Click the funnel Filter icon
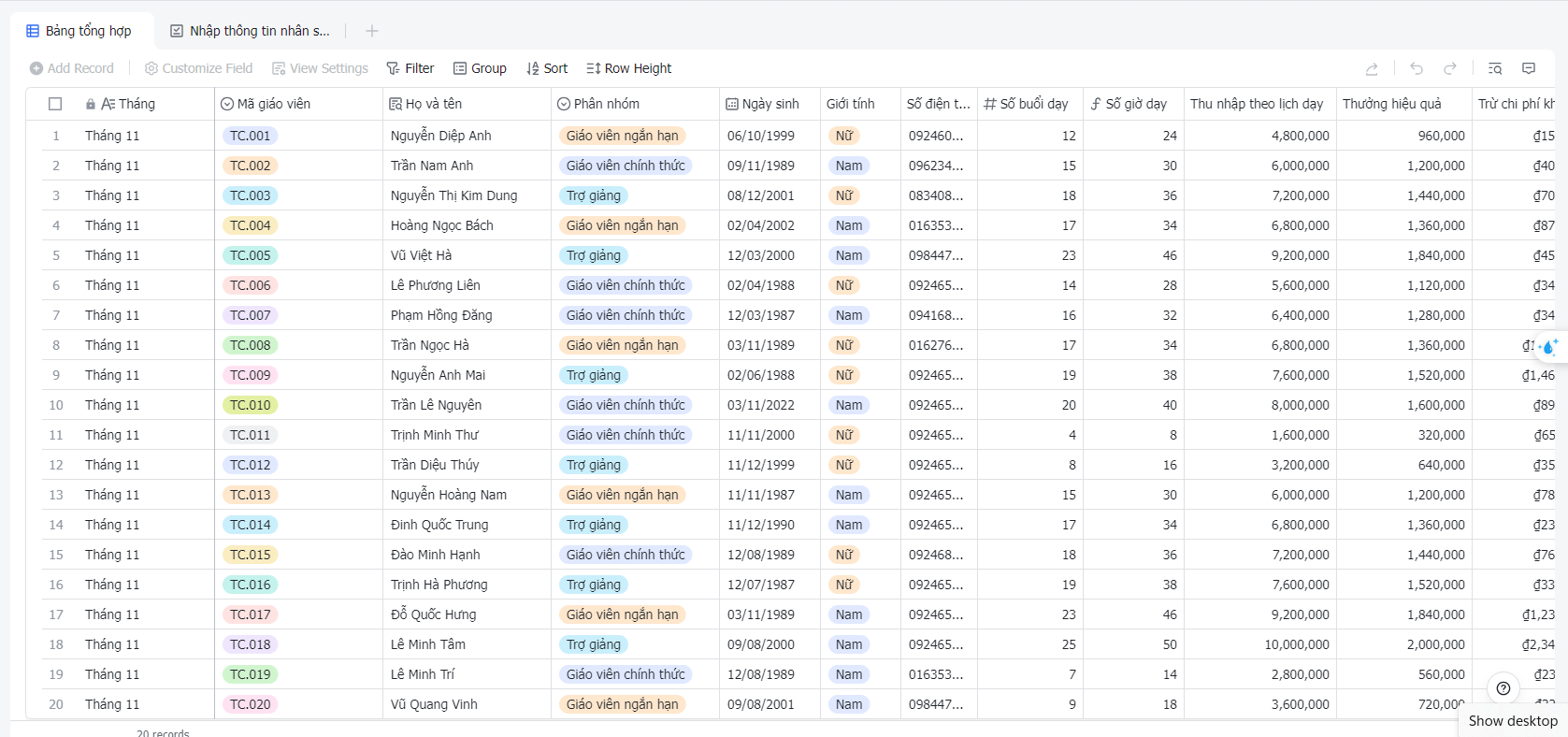The width and height of the screenshot is (1568, 737). tap(394, 68)
